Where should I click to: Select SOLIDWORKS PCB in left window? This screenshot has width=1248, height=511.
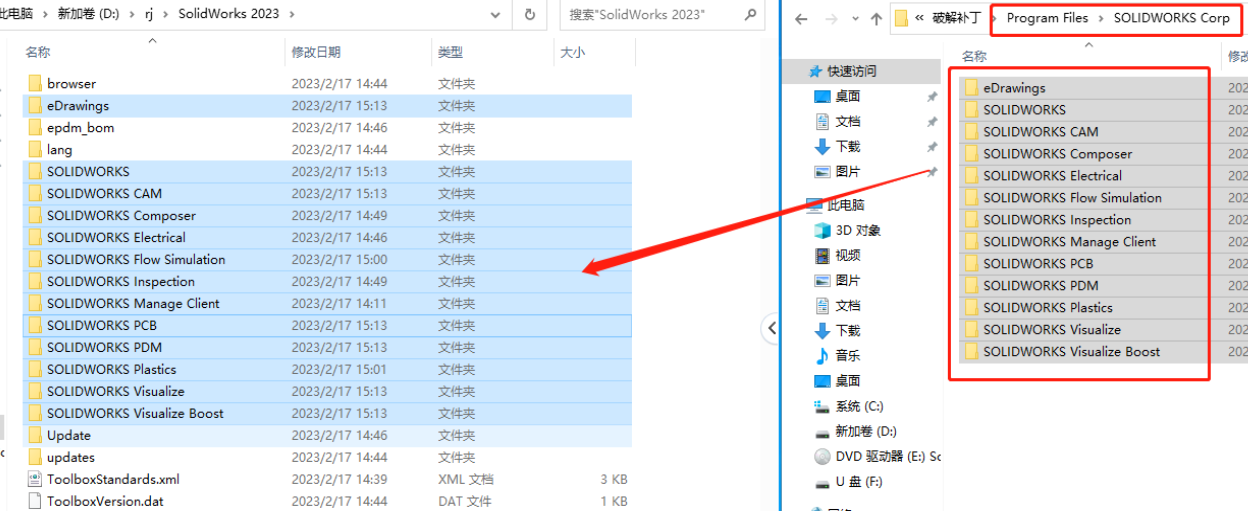327,326
